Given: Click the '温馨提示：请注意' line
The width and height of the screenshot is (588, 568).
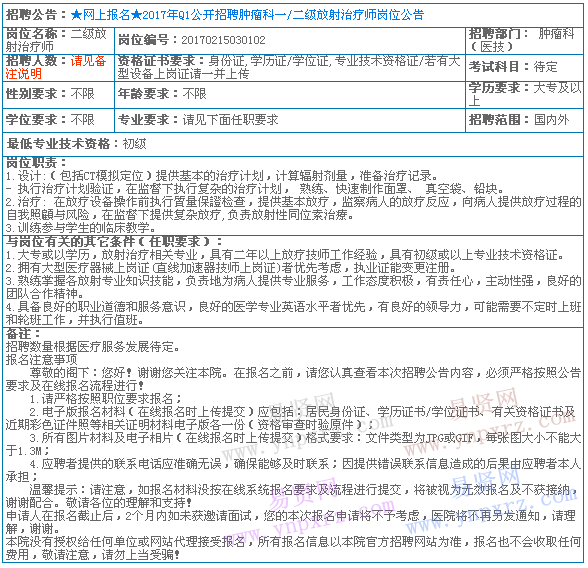Looking at the screenshot, I should click(292, 496).
